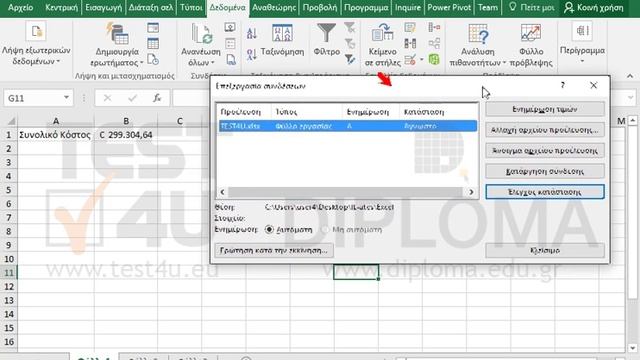Screen dimensions: 640x360
Task: Click Κοινή χρήση share button
Action: 594,7
